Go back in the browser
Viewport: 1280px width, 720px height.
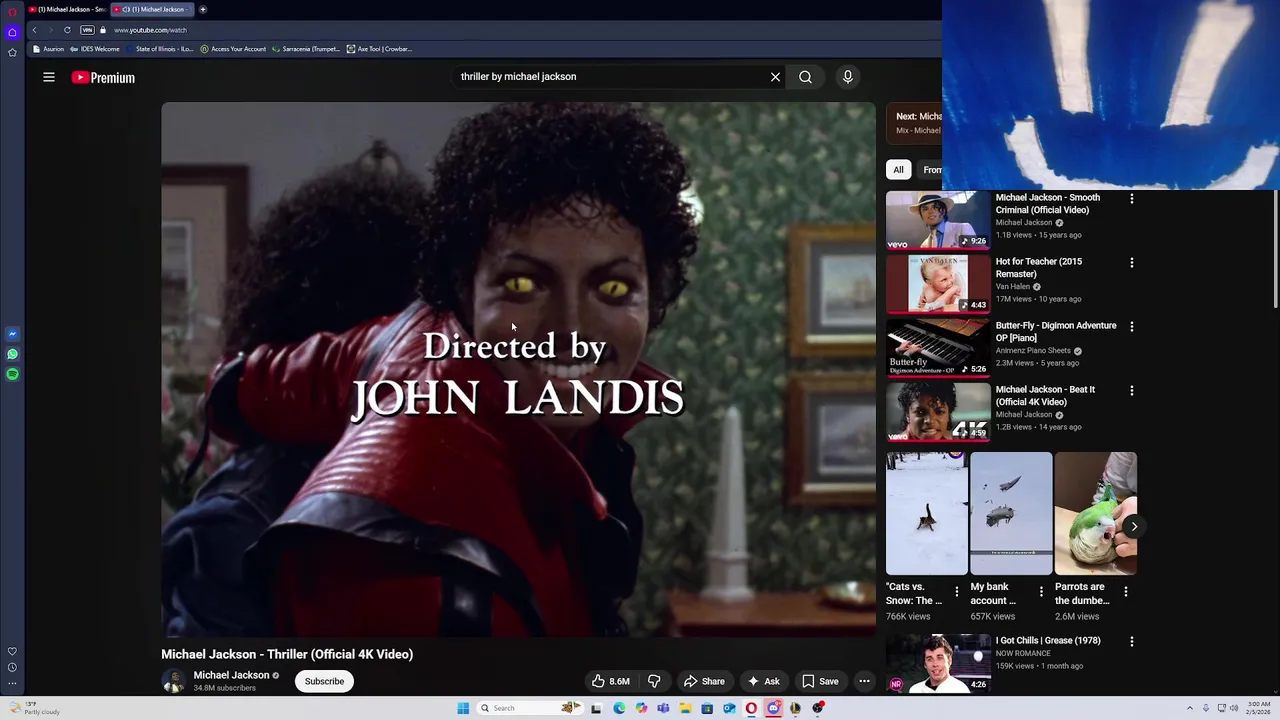click(34, 30)
